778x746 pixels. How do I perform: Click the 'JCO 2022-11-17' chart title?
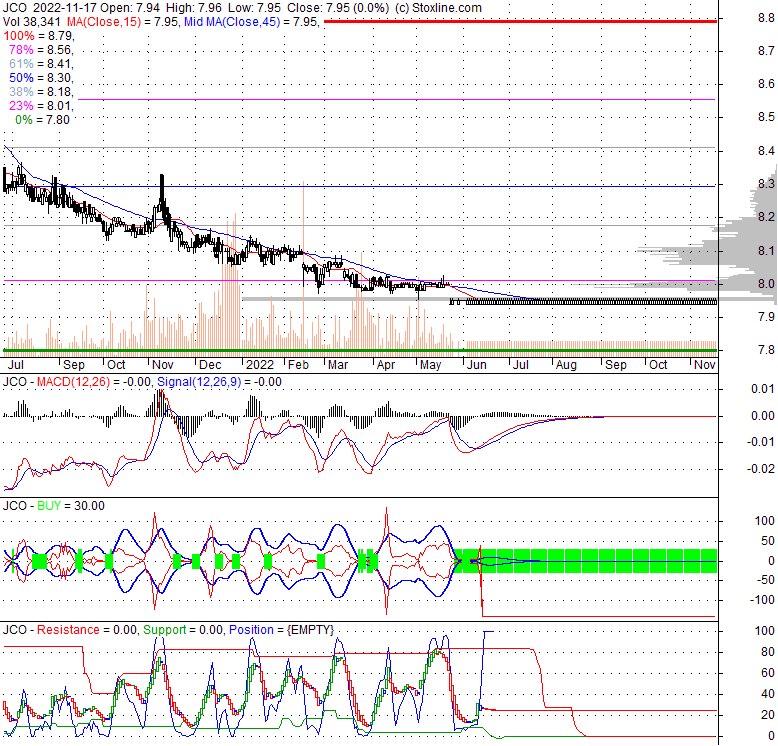(x=50, y=8)
